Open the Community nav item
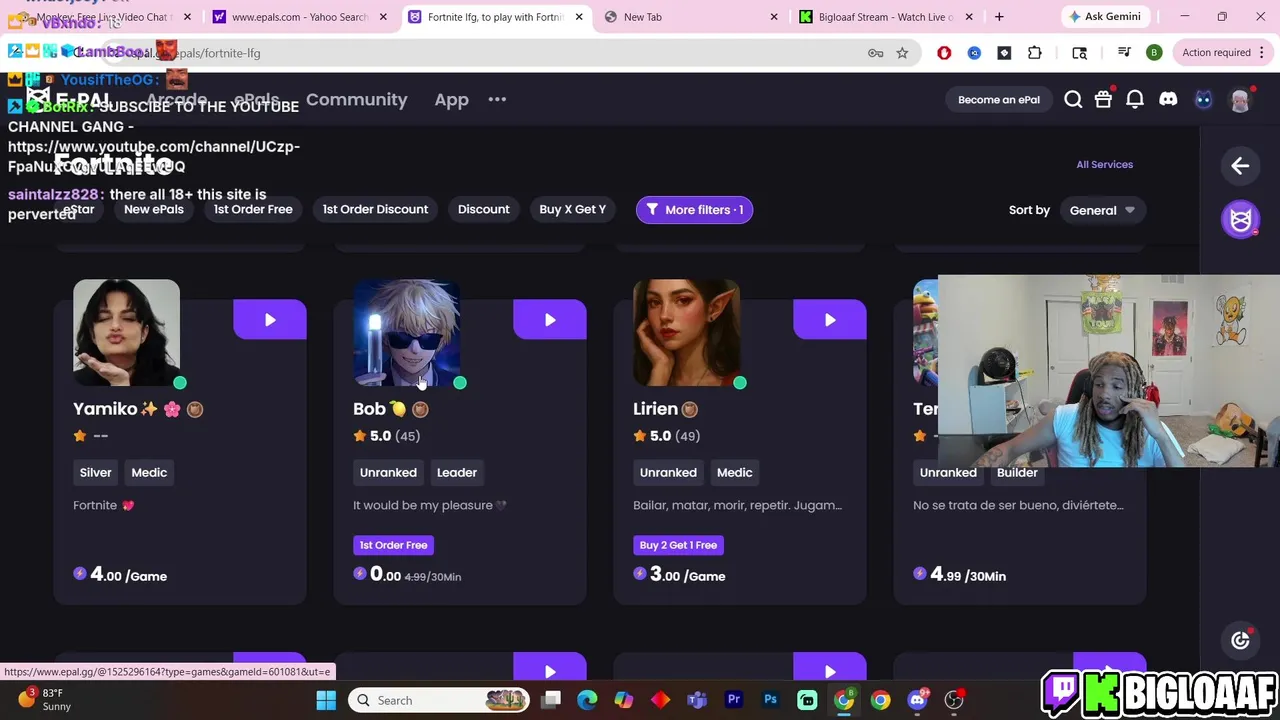This screenshot has height=720, width=1280. pyautogui.click(x=357, y=99)
